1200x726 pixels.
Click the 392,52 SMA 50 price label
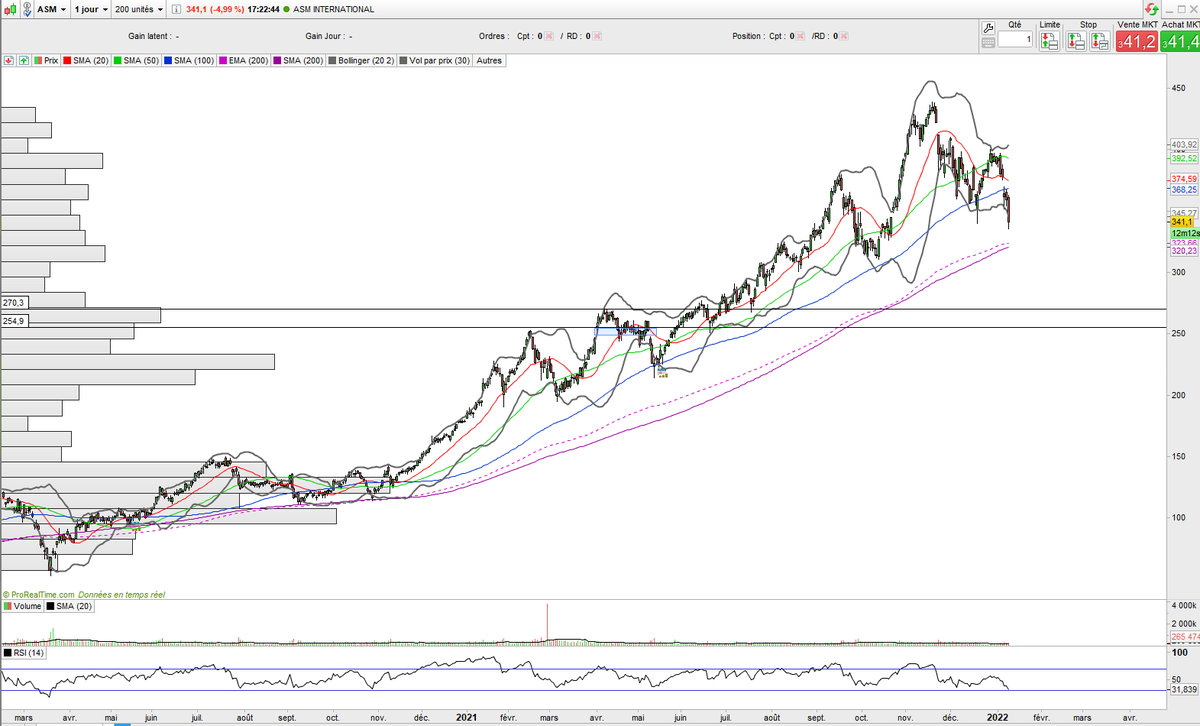pyautogui.click(x=1183, y=158)
